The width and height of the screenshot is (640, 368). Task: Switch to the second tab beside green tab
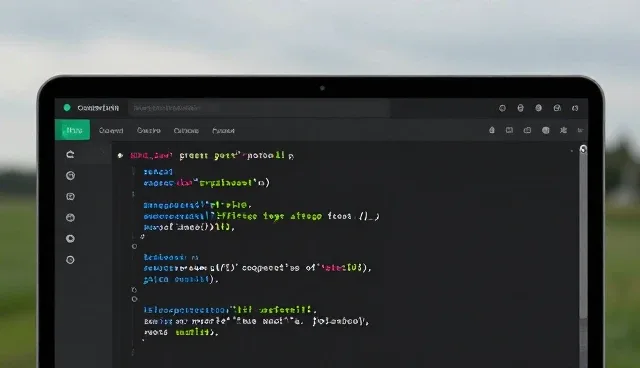(111, 131)
